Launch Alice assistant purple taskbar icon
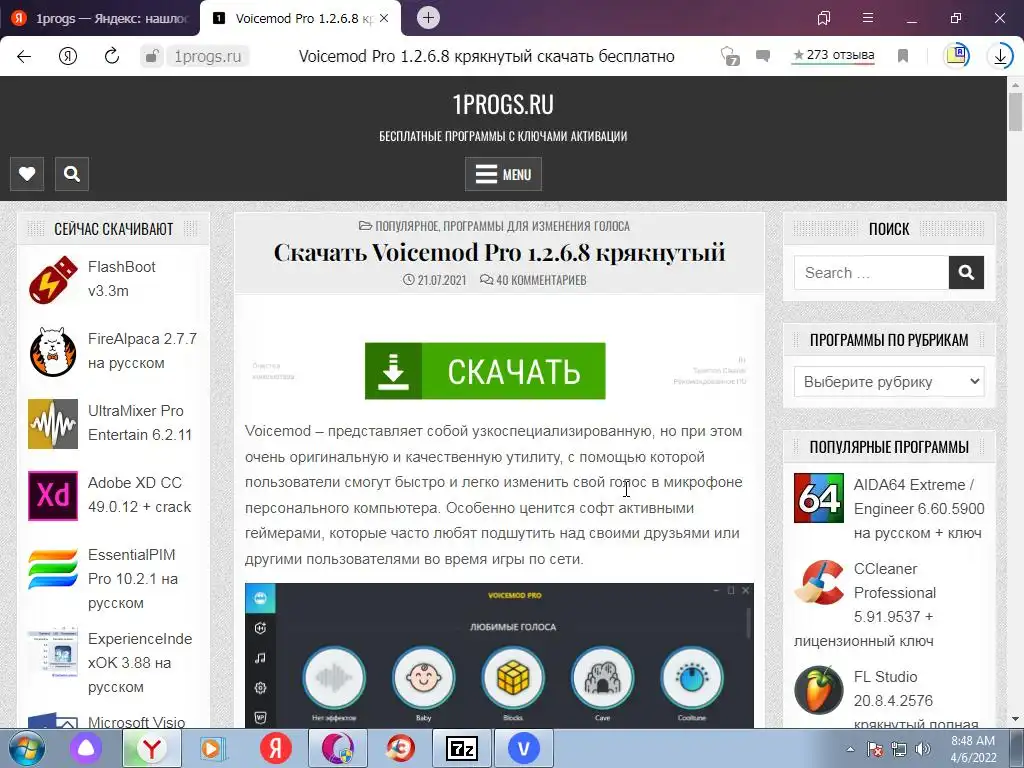The width and height of the screenshot is (1024, 768). pyautogui.click(x=86, y=748)
